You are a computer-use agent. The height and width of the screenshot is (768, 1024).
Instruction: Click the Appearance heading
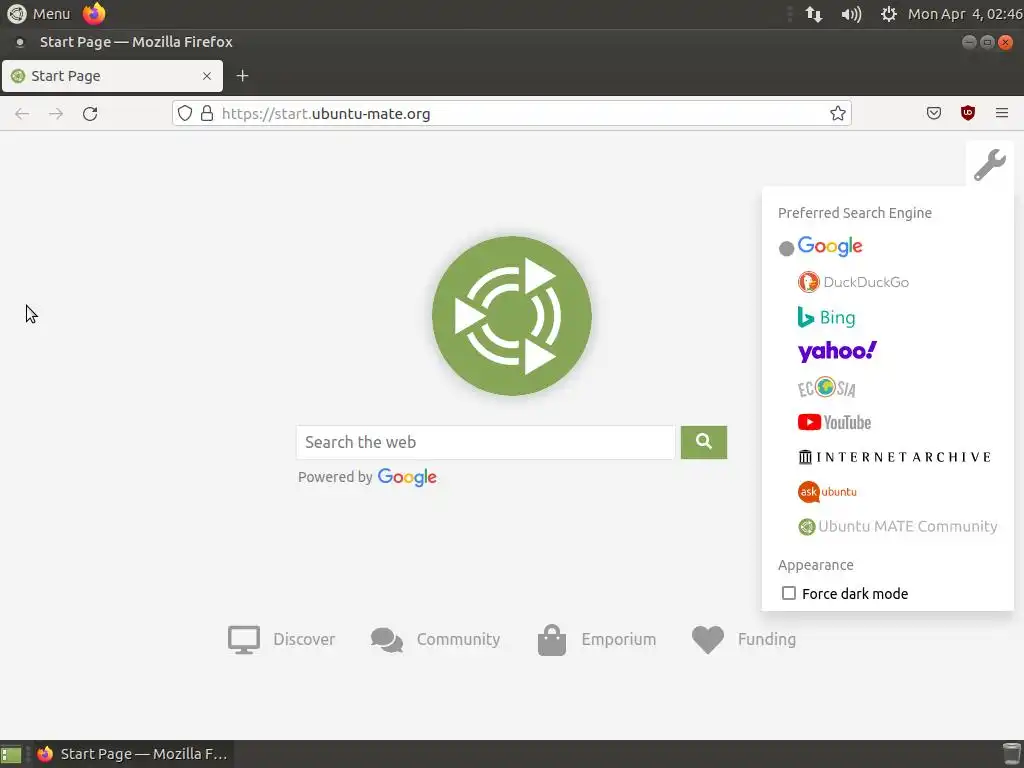[815, 565]
